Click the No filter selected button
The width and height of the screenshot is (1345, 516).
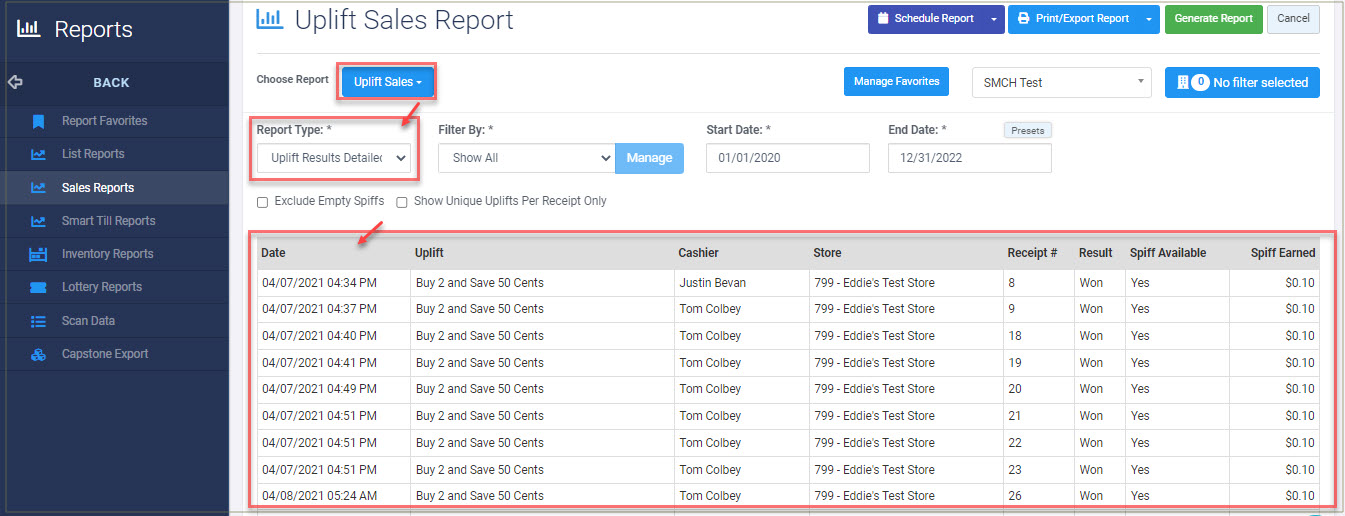pos(1242,83)
